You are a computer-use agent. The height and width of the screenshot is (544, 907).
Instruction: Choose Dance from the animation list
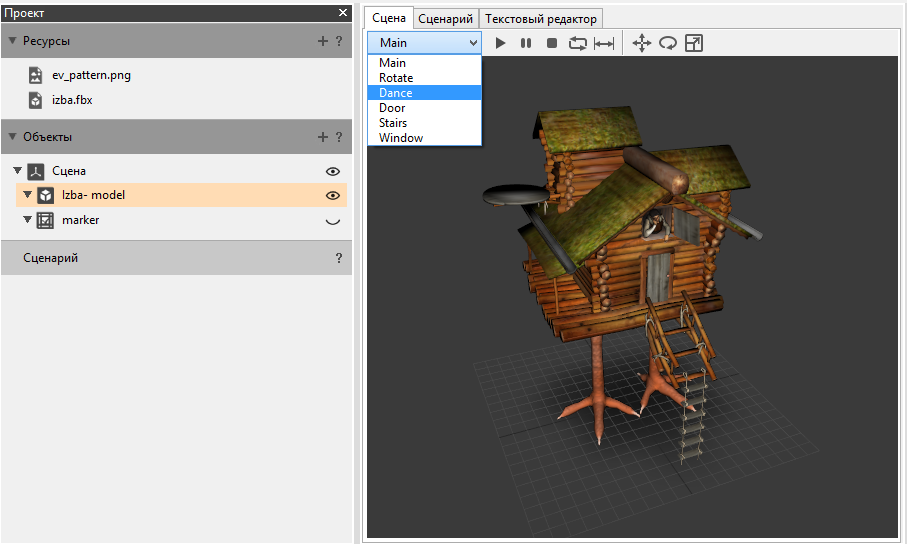[x=396, y=93]
